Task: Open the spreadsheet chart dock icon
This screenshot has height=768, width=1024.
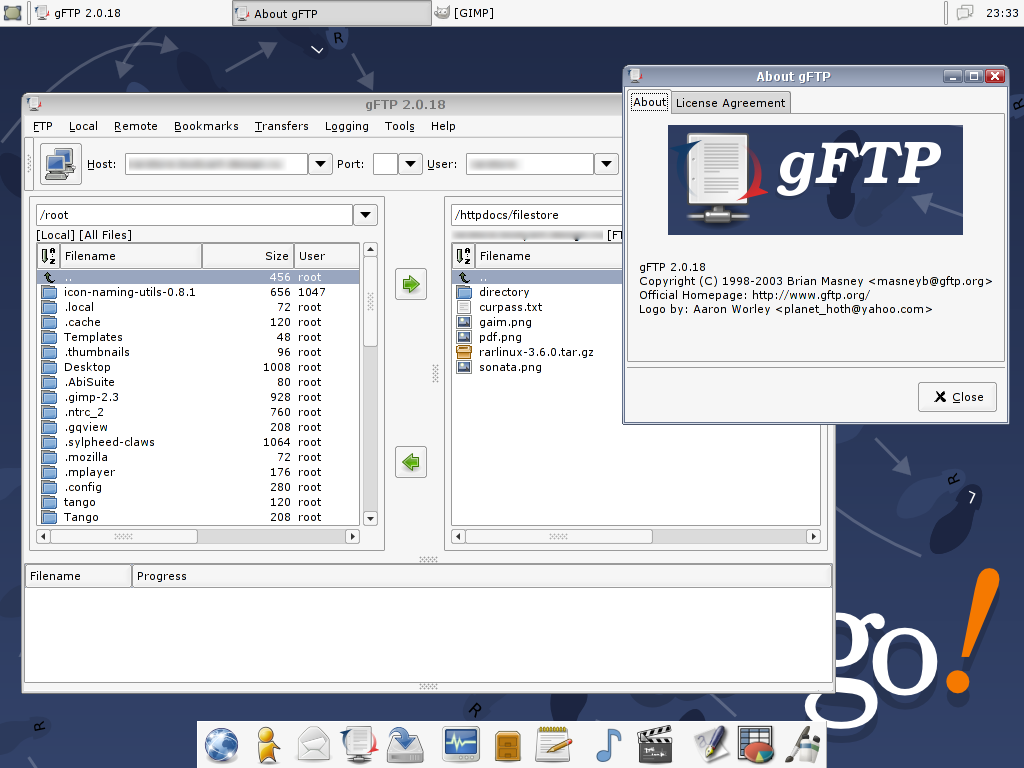Action: (756, 744)
